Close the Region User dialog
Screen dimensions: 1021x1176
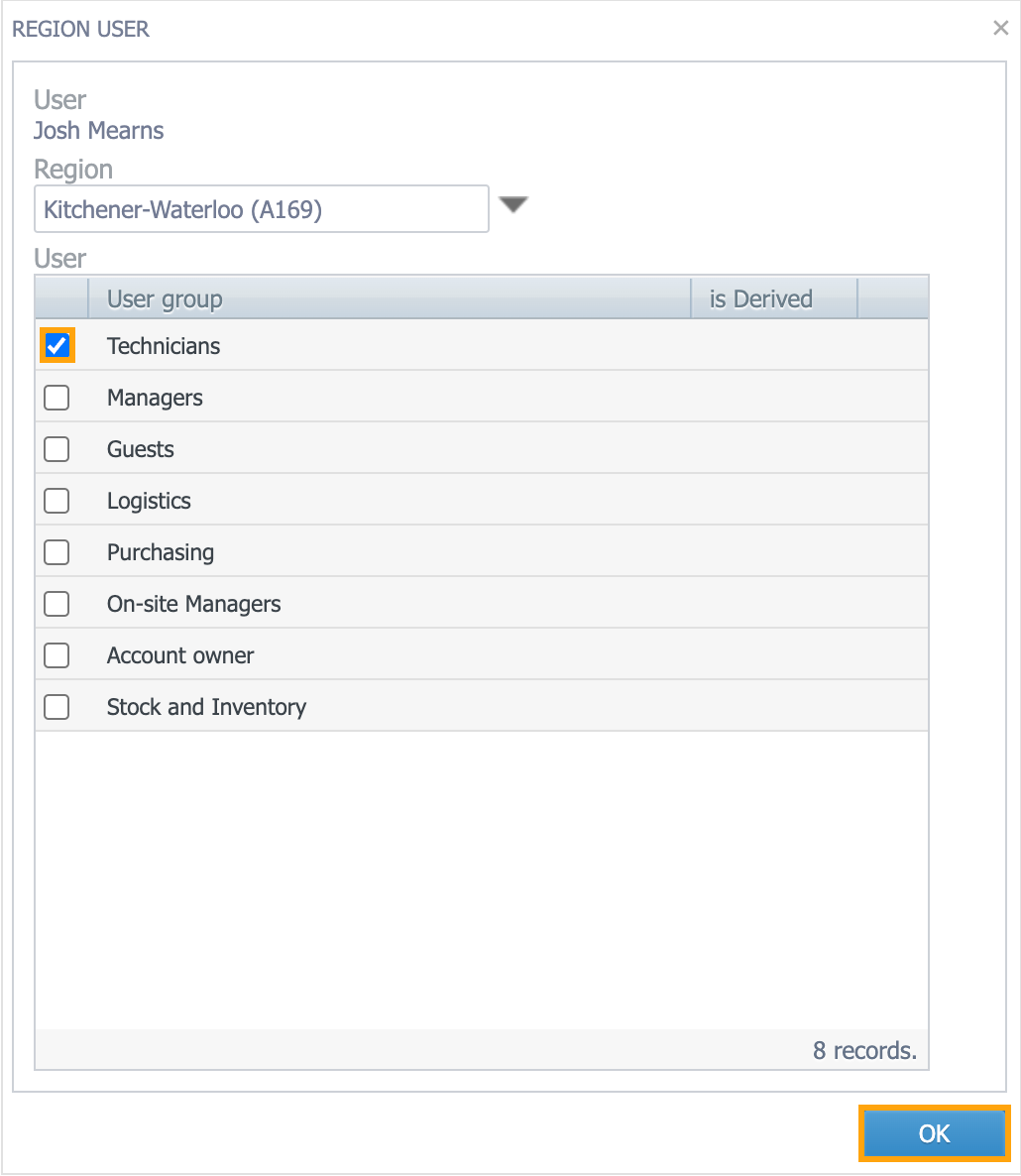click(1000, 29)
